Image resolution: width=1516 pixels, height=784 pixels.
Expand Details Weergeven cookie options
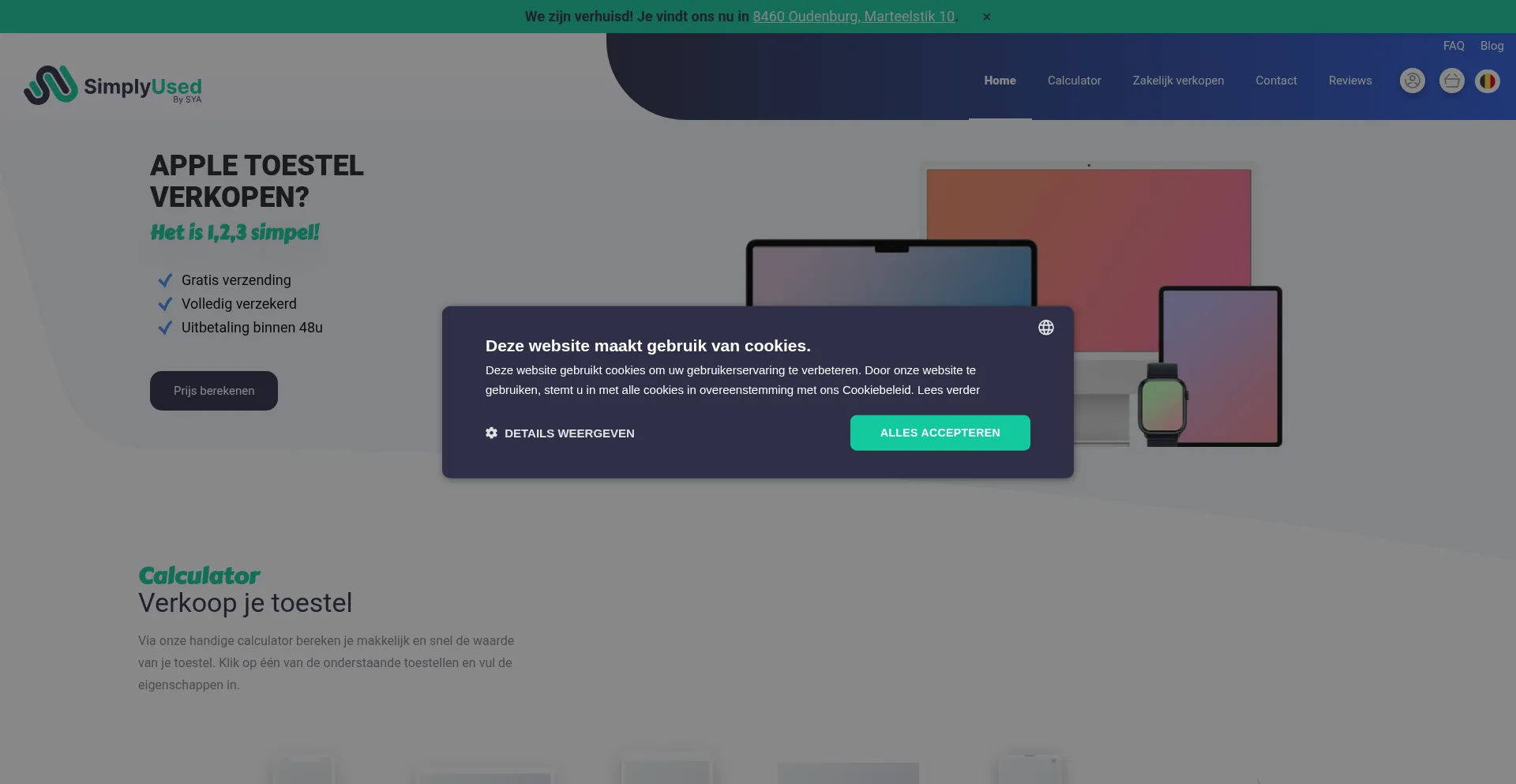(568, 433)
